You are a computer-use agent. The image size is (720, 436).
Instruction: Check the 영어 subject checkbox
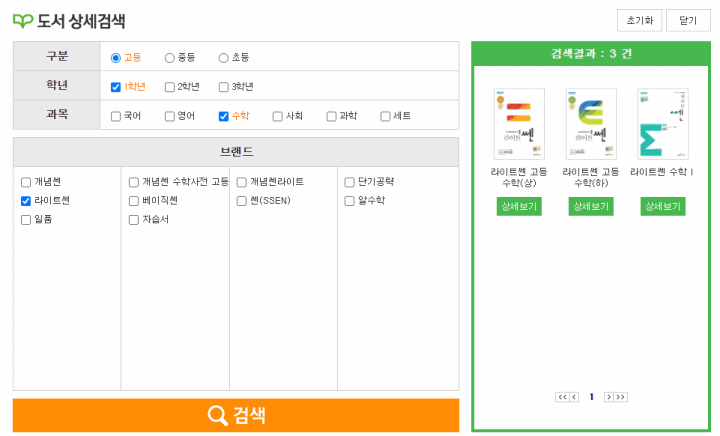pos(169,117)
